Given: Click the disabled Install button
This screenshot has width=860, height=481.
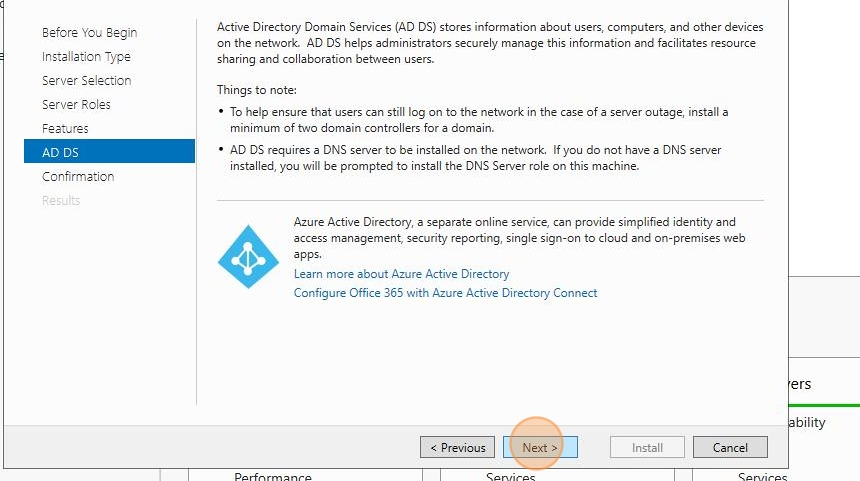Looking at the screenshot, I should 647,448.
